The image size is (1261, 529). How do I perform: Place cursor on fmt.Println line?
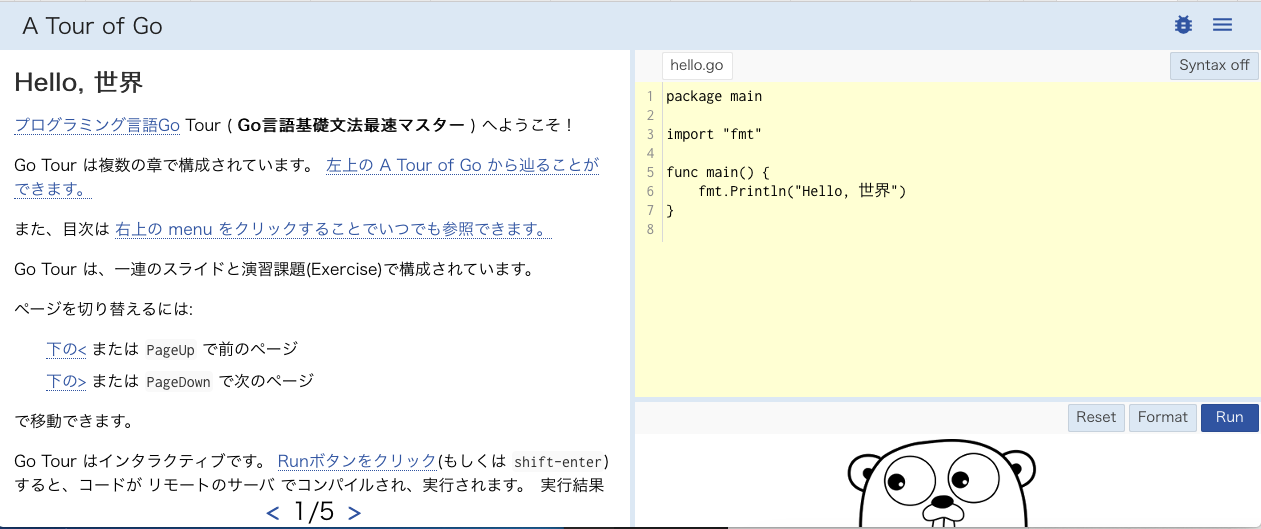tap(802, 191)
